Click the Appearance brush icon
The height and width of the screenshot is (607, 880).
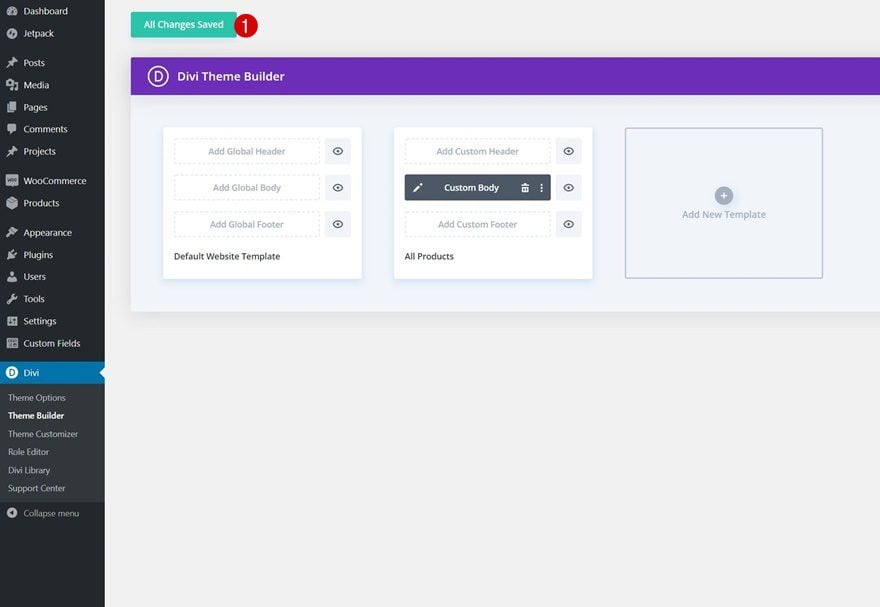click(x=12, y=232)
